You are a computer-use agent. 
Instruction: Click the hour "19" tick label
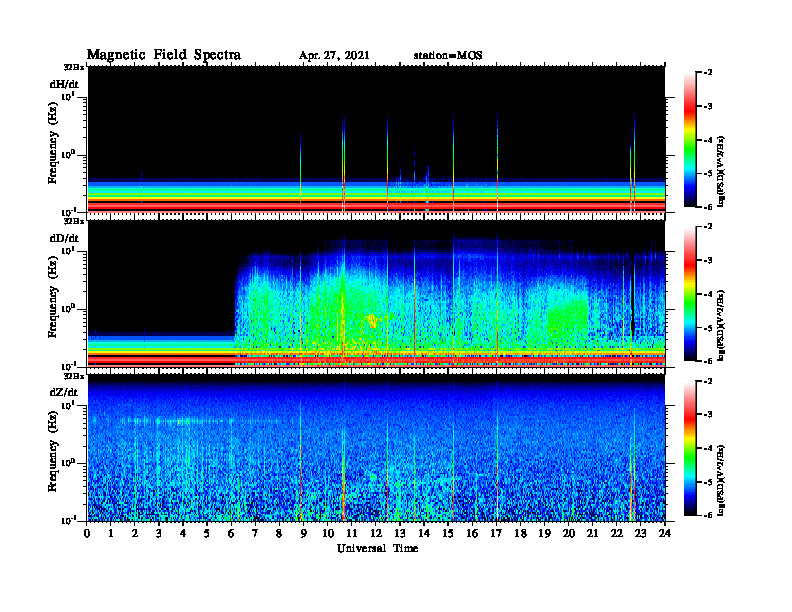pyautogui.click(x=544, y=533)
